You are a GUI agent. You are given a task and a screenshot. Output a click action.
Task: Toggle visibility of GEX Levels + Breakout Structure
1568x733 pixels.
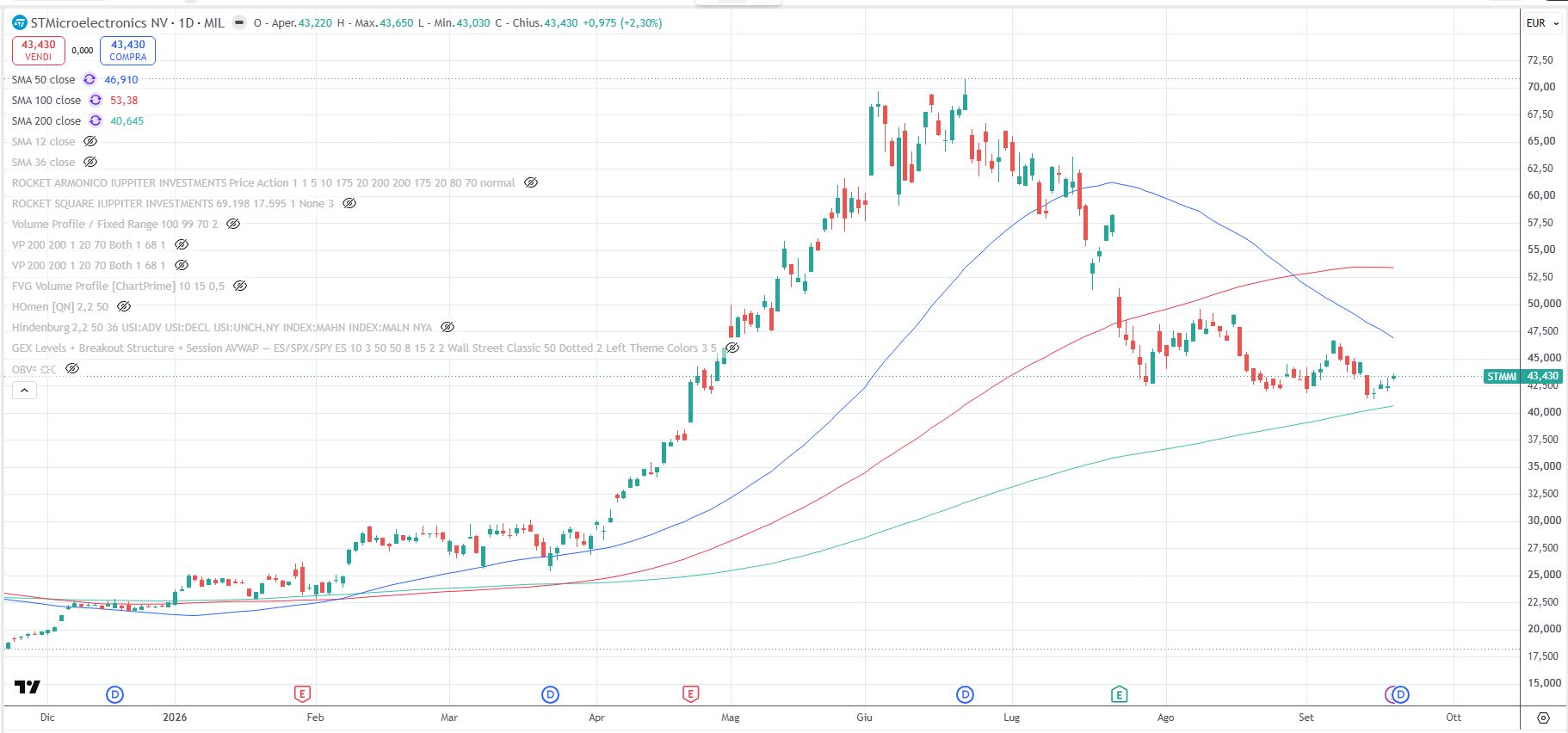click(732, 348)
